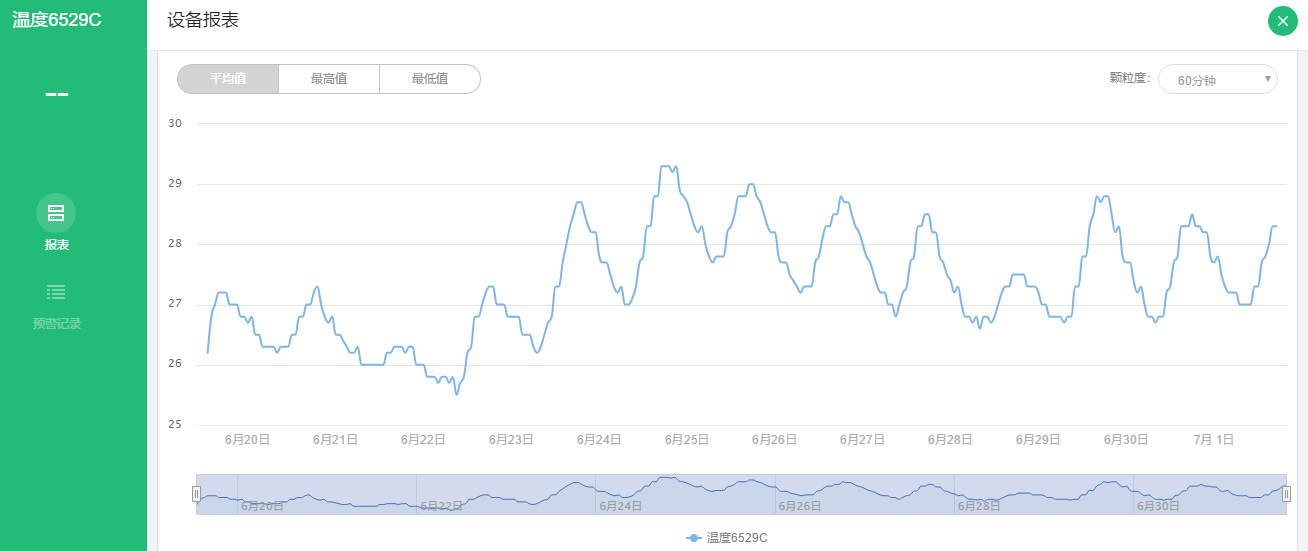Click the 温度6529C title in sidebar

tap(57, 20)
